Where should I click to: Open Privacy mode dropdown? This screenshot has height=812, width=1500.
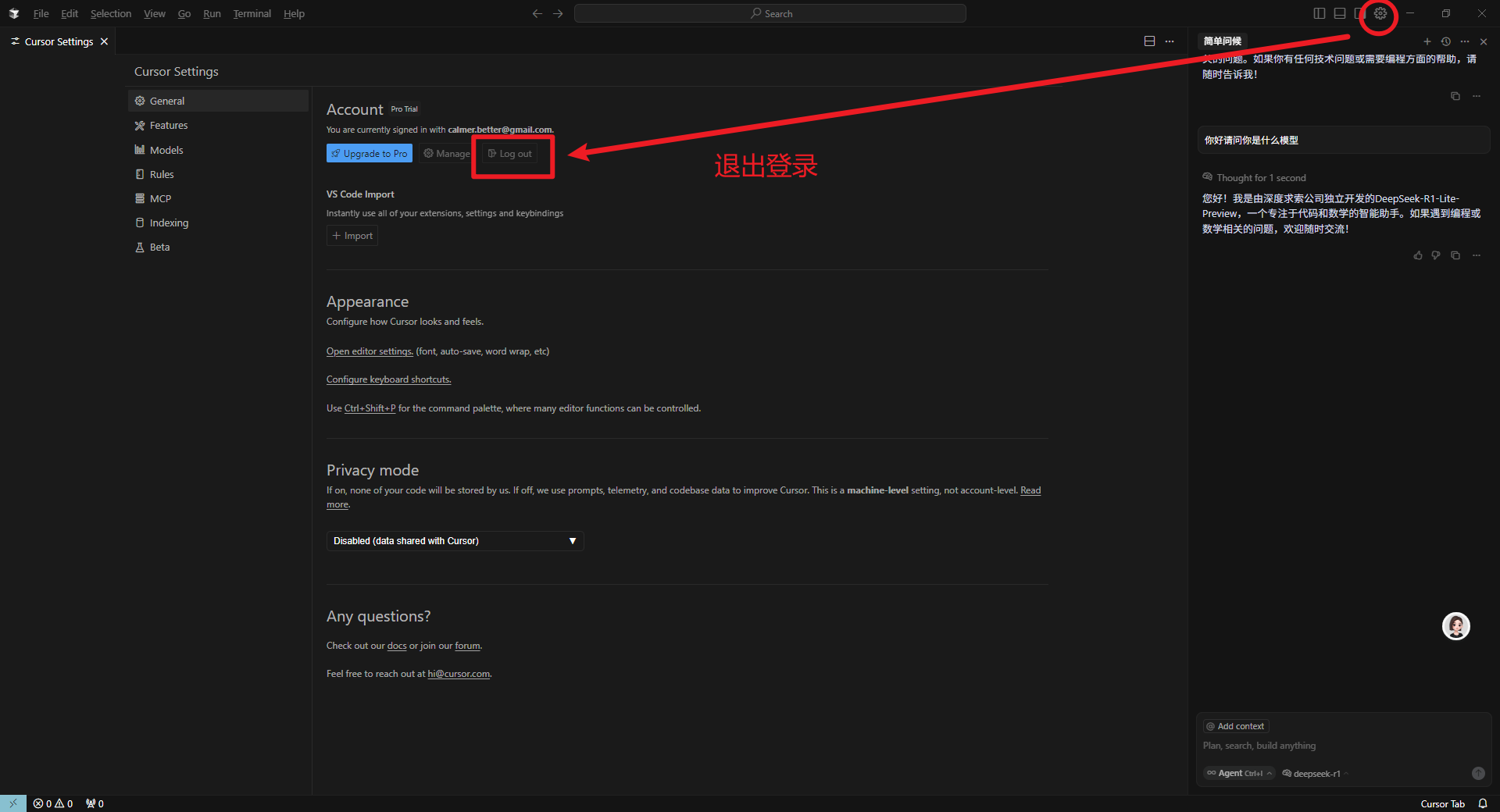pyautogui.click(x=455, y=541)
